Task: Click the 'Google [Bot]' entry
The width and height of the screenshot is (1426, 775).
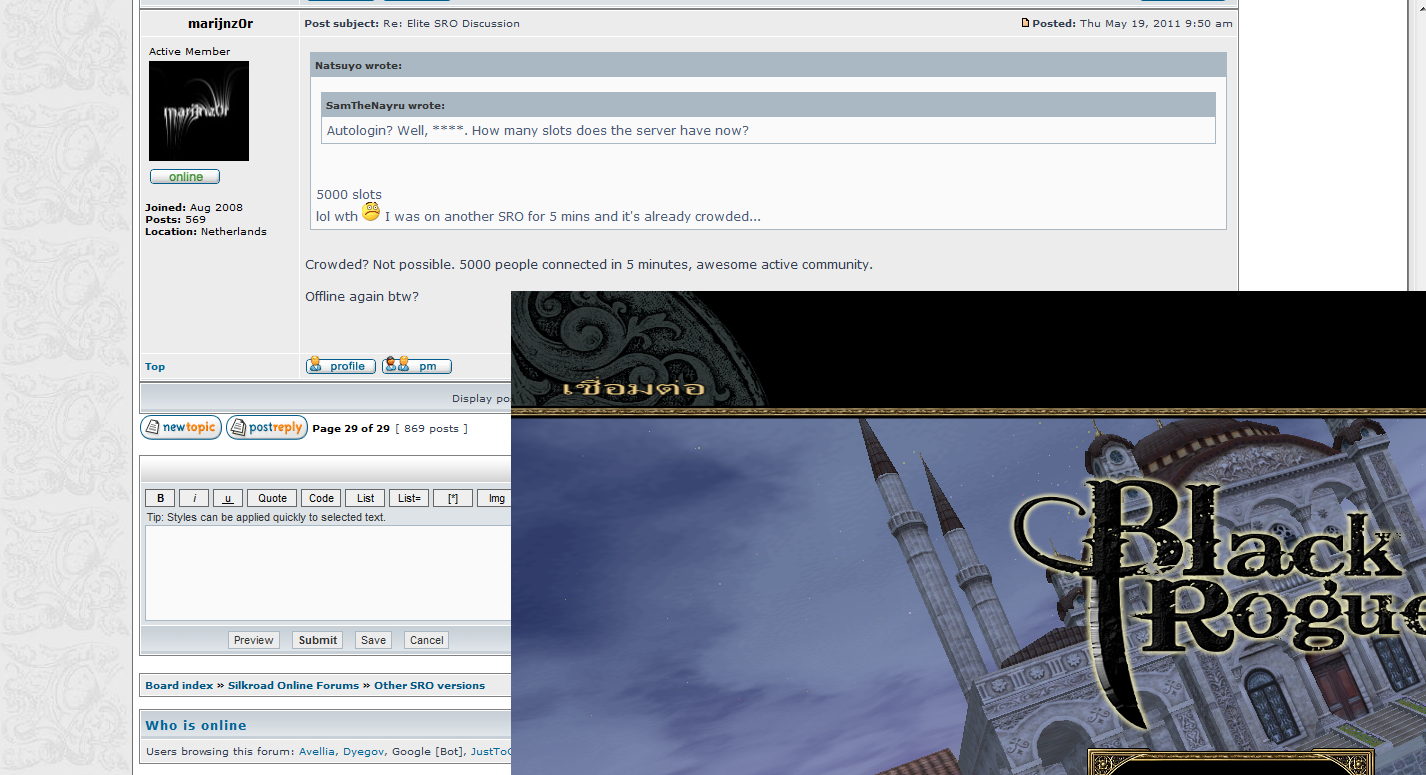Action: click(428, 751)
